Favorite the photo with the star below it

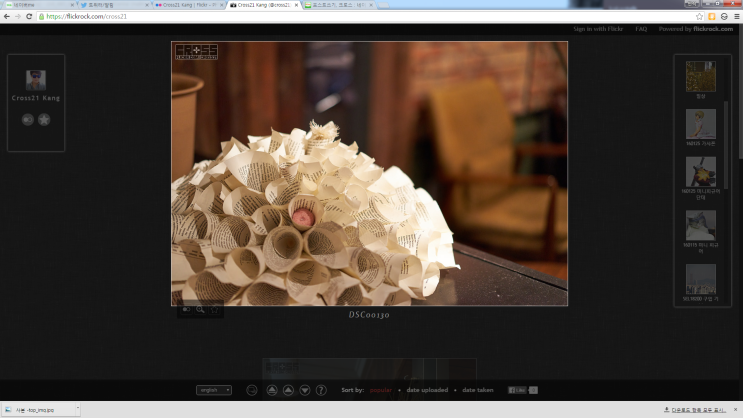[215, 309]
